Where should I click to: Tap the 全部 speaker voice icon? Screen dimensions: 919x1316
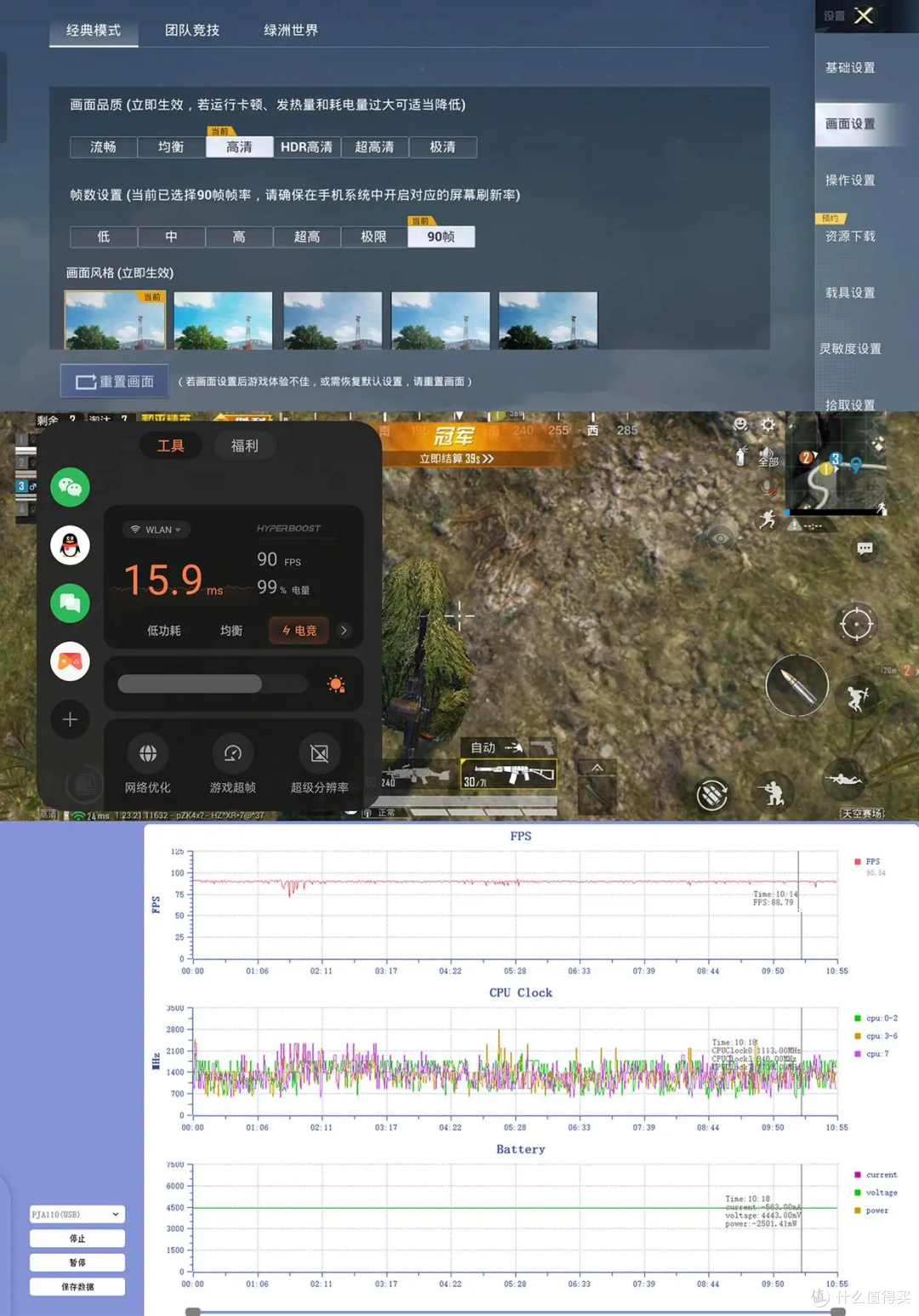pos(768,457)
